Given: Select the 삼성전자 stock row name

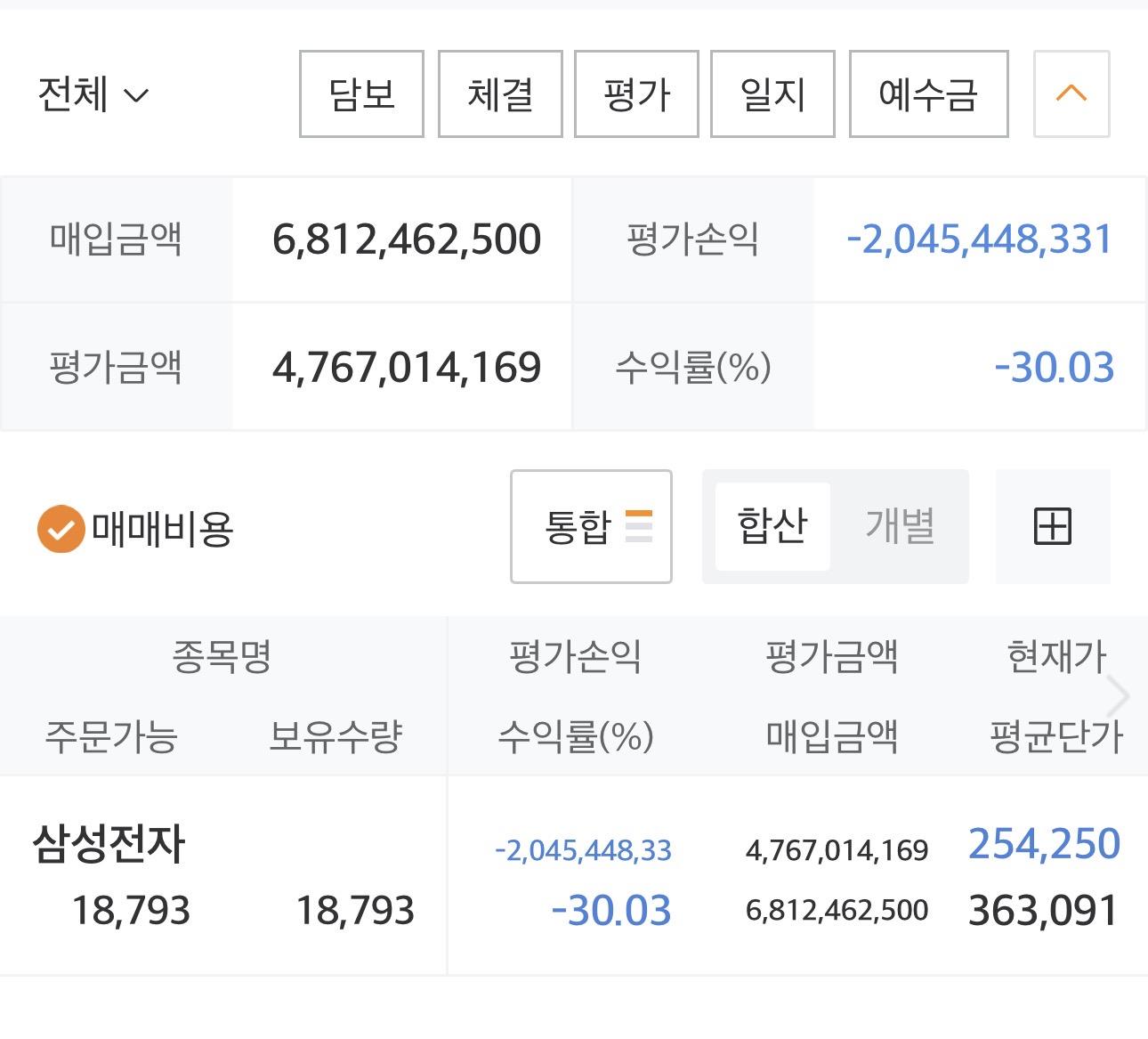Looking at the screenshot, I should point(109,843).
